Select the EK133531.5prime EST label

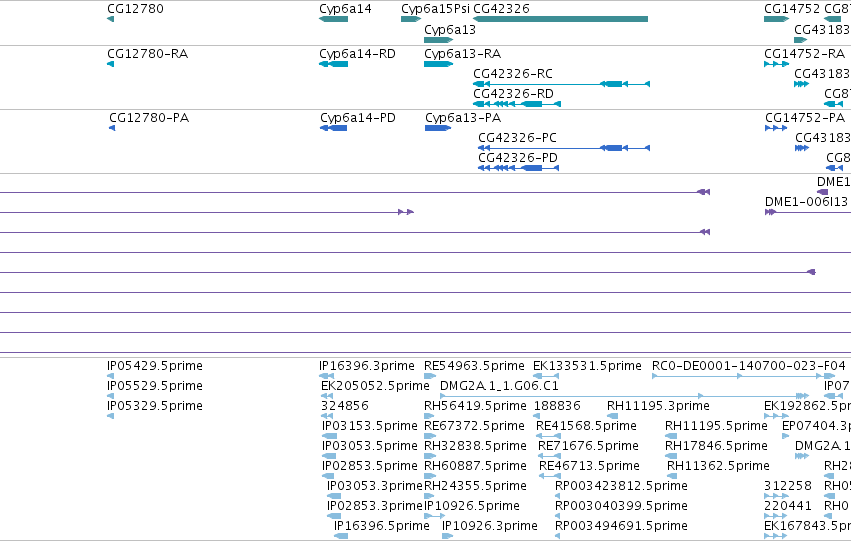click(587, 366)
